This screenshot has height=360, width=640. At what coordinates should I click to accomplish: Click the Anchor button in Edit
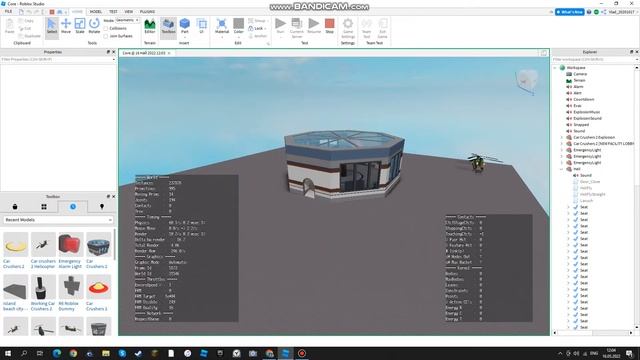tap(258, 36)
